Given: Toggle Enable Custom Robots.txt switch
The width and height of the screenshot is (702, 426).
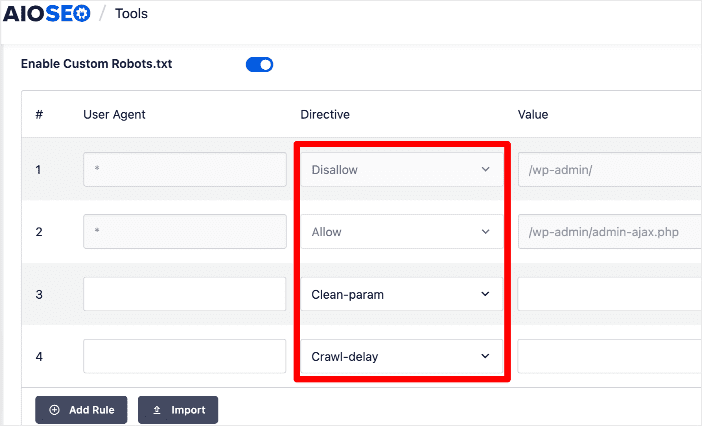Looking at the screenshot, I should pos(259,64).
